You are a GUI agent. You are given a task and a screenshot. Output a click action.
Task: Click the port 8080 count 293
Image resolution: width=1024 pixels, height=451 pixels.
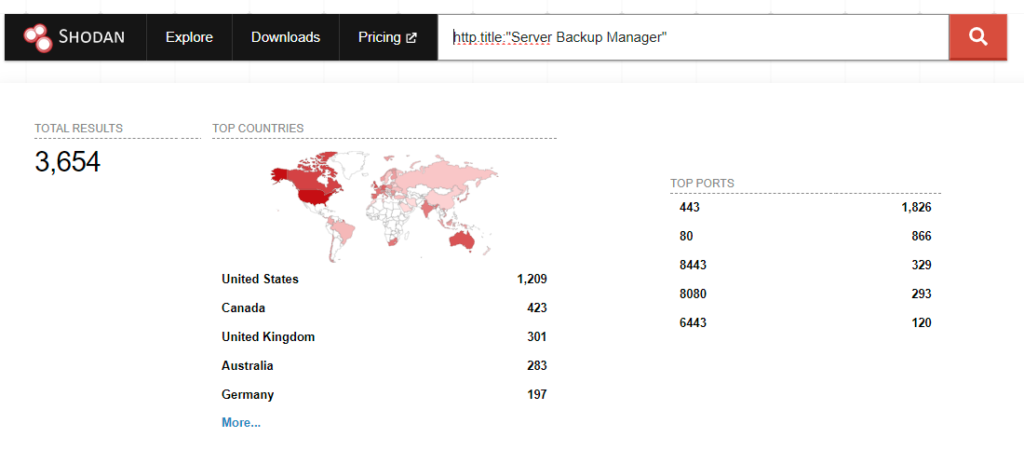[x=921, y=294]
